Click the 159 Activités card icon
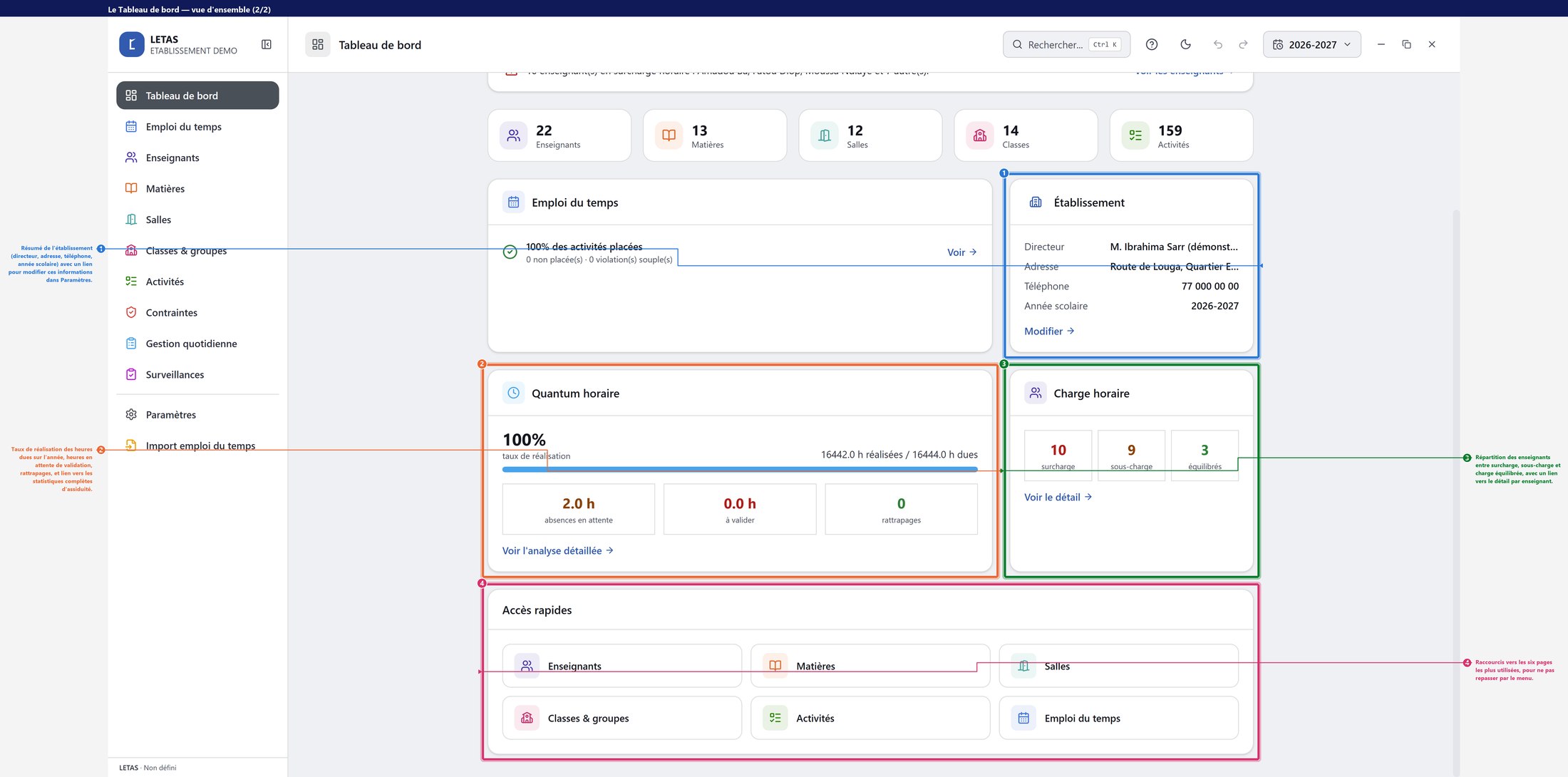 [x=1135, y=135]
